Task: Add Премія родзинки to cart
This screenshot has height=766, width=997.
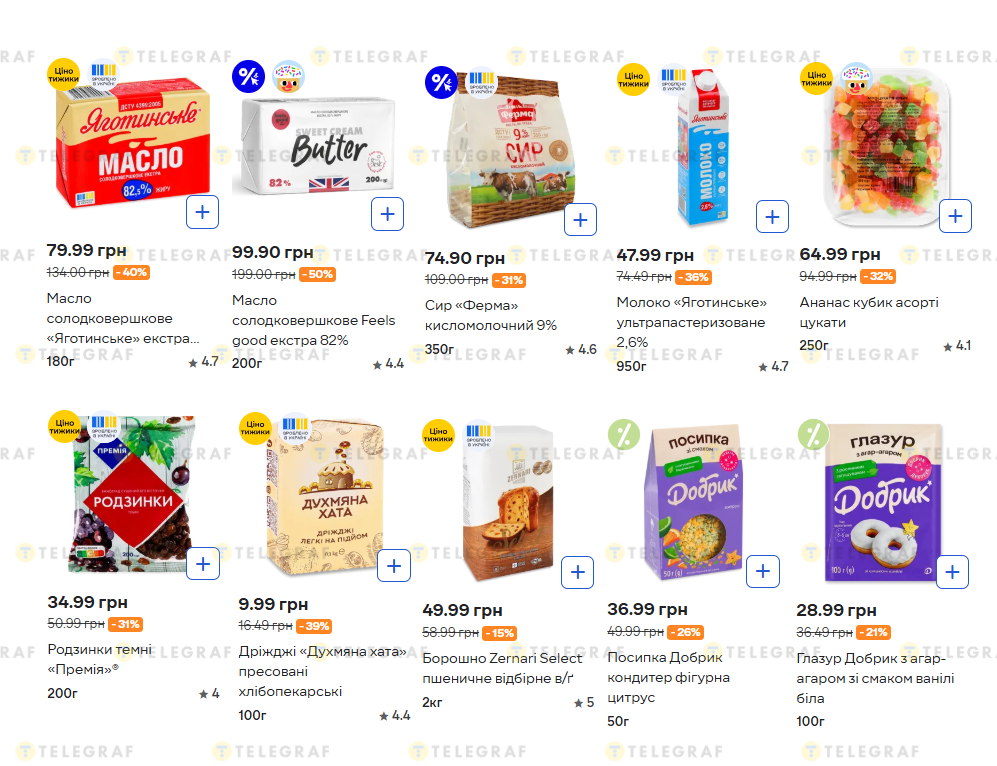Action: pyautogui.click(x=203, y=564)
